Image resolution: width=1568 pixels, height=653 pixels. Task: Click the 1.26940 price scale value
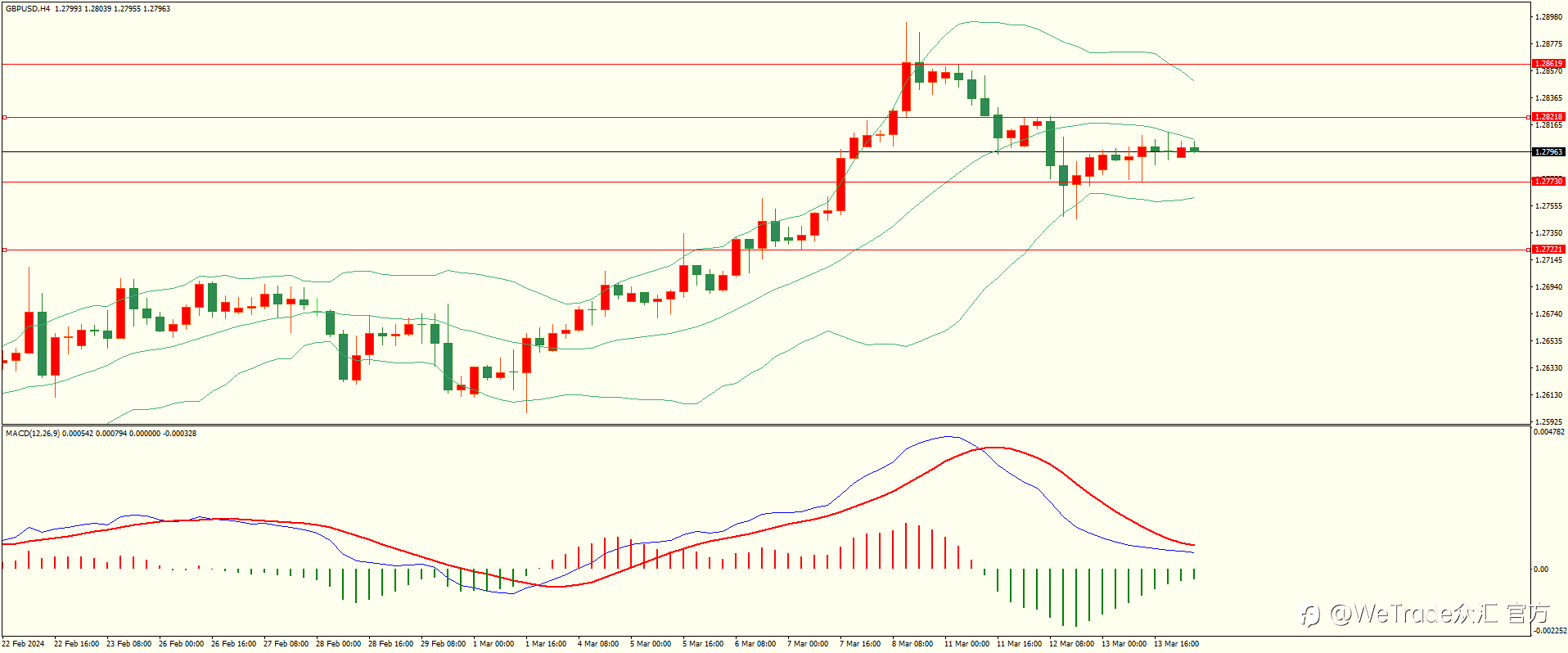point(1548,287)
